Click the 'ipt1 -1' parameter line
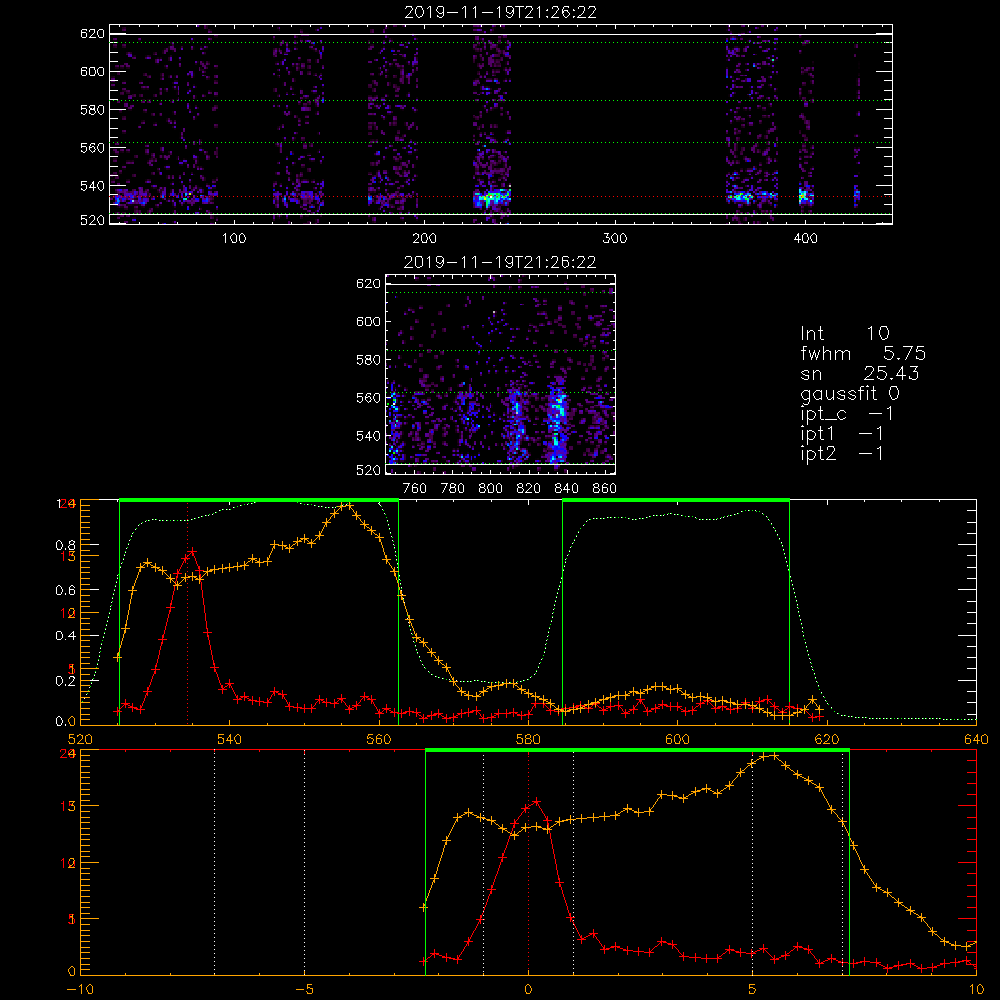Viewport: 1000px width, 1000px height. coord(842,434)
